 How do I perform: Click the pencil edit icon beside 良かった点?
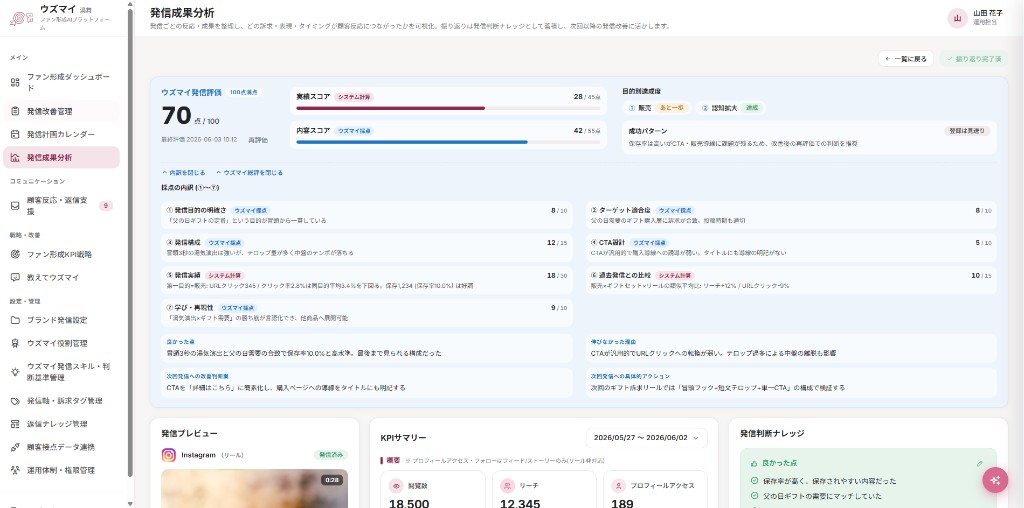click(980, 464)
